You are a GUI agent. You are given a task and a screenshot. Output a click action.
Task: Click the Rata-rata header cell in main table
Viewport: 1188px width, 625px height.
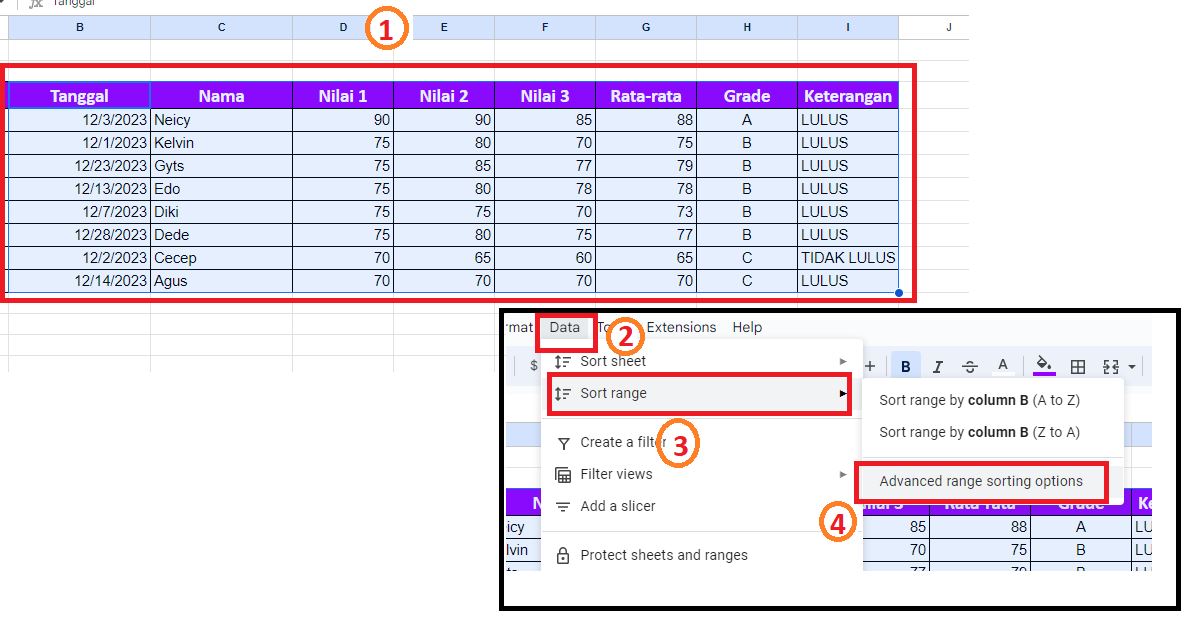pos(646,96)
